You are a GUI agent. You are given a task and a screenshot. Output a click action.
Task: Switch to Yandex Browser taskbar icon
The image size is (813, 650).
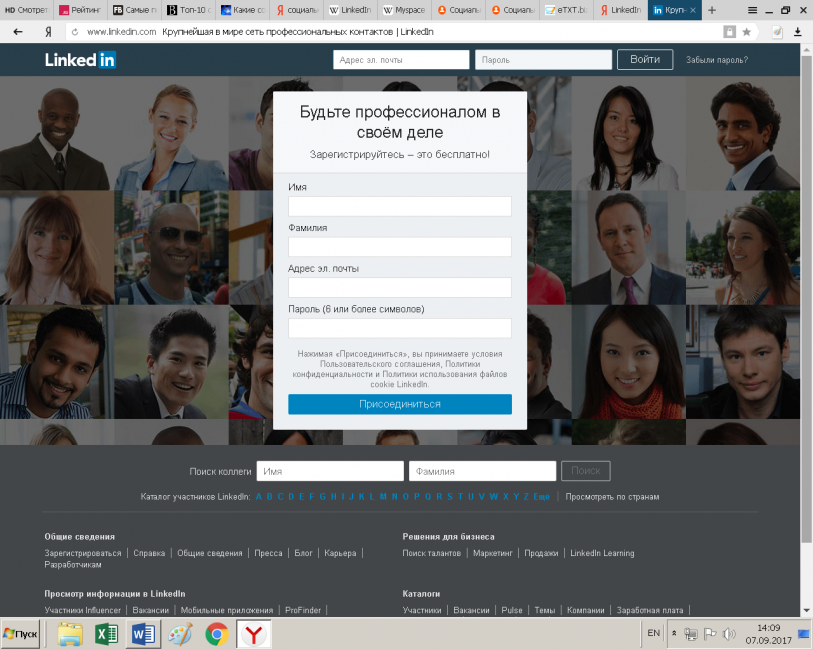click(254, 634)
